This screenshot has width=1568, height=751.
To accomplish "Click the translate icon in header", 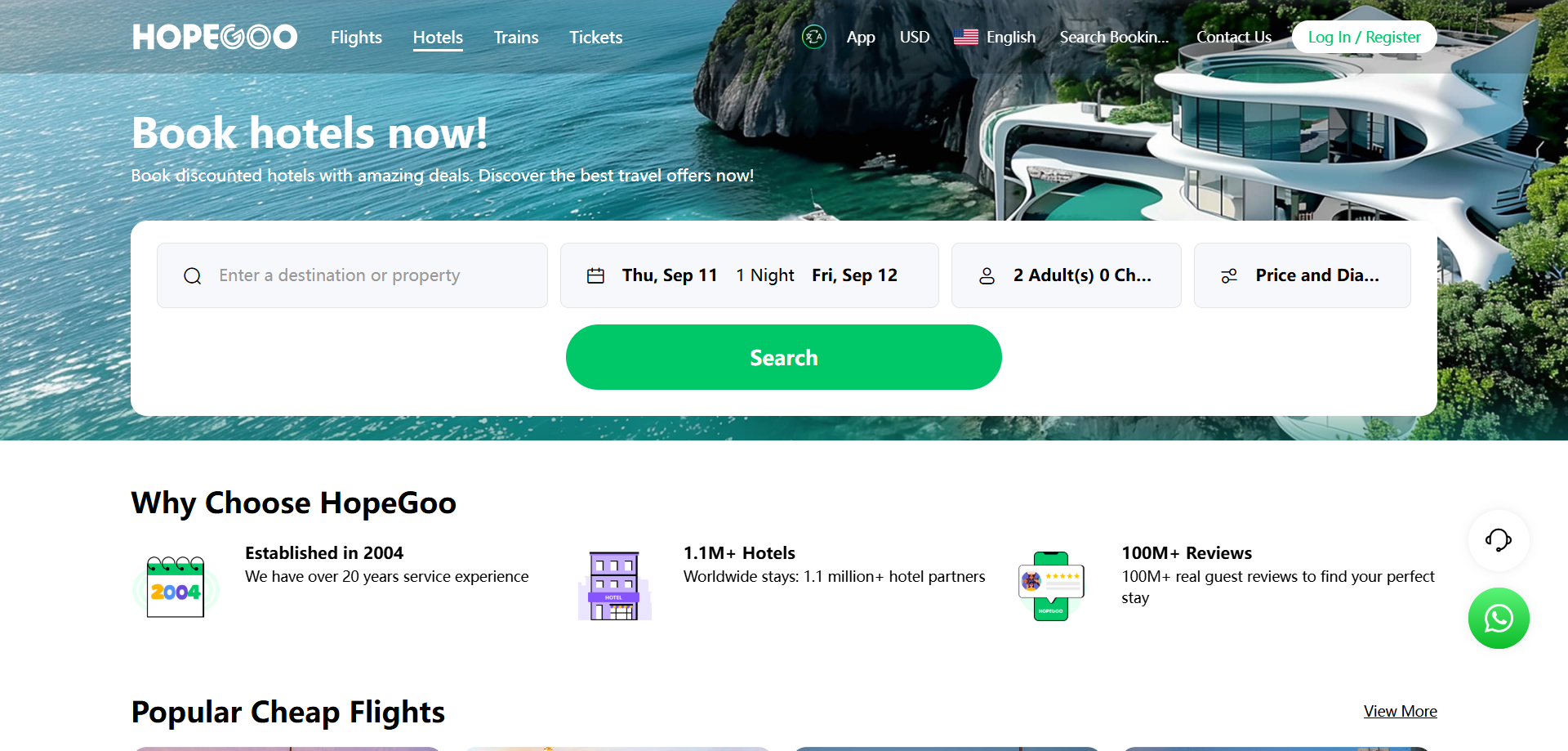I will click(x=813, y=37).
